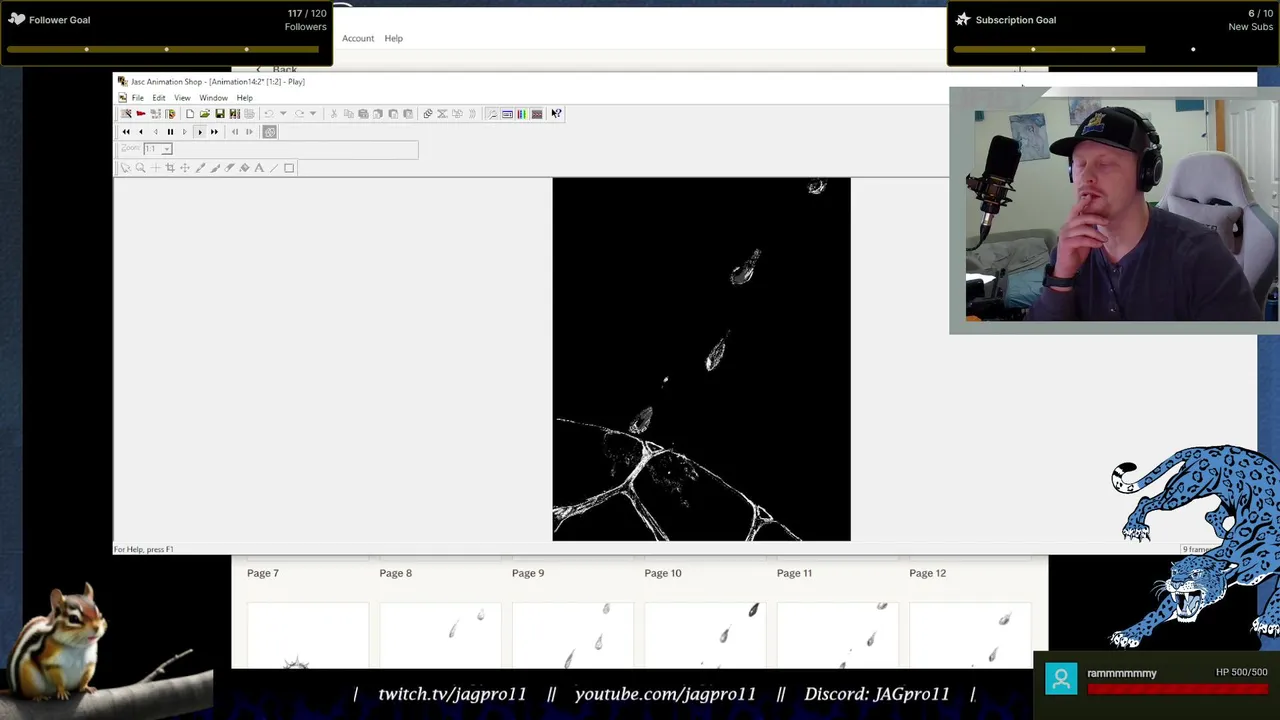This screenshot has width=1280, height=720.
Task: Select the Registration Mark crosshair tool
Action: pyautogui.click(x=155, y=168)
